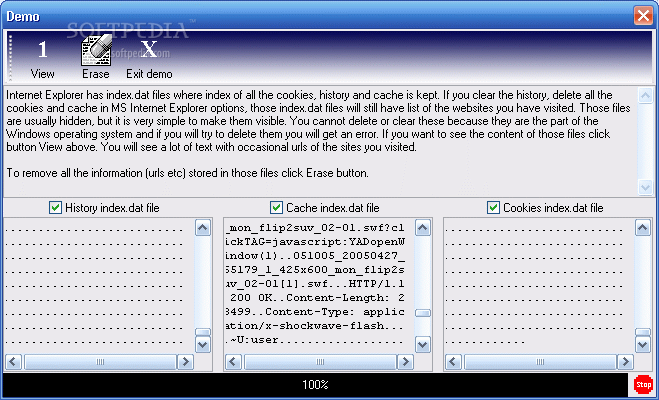The image size is (659, 400).
Task: Click the 'History index.dat file' label
Action: pos(112,208)
